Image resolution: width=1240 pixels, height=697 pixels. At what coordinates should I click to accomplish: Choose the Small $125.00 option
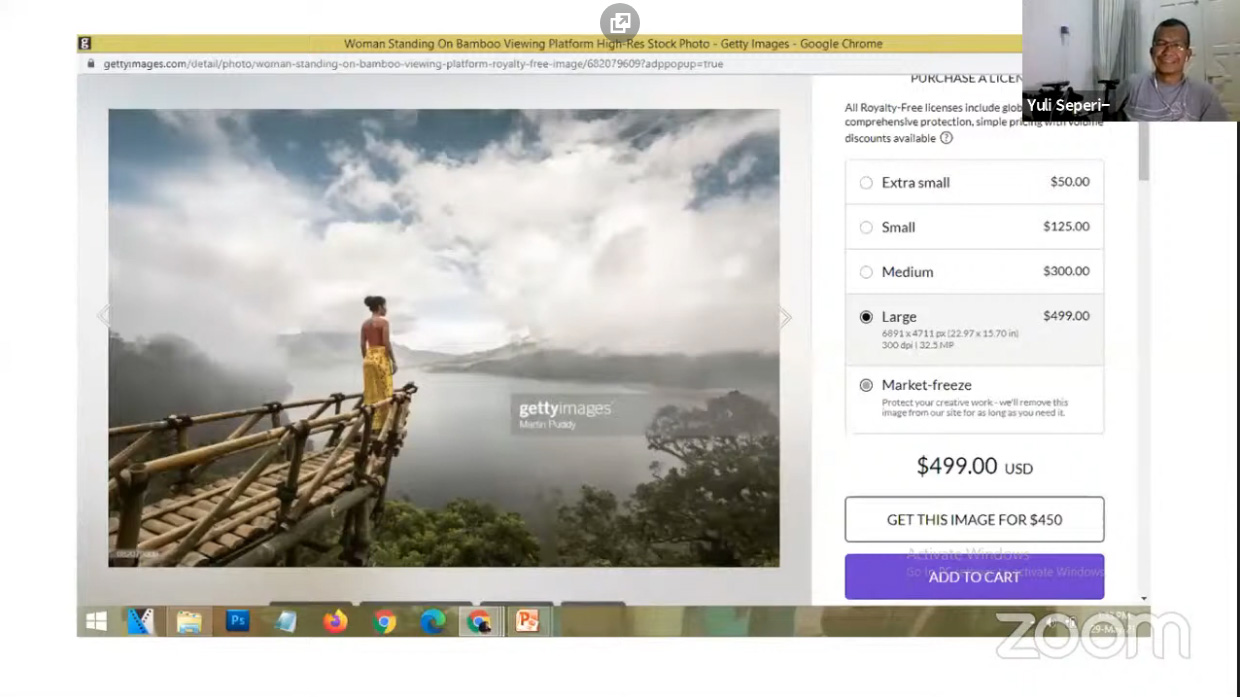tap(866, 227)
